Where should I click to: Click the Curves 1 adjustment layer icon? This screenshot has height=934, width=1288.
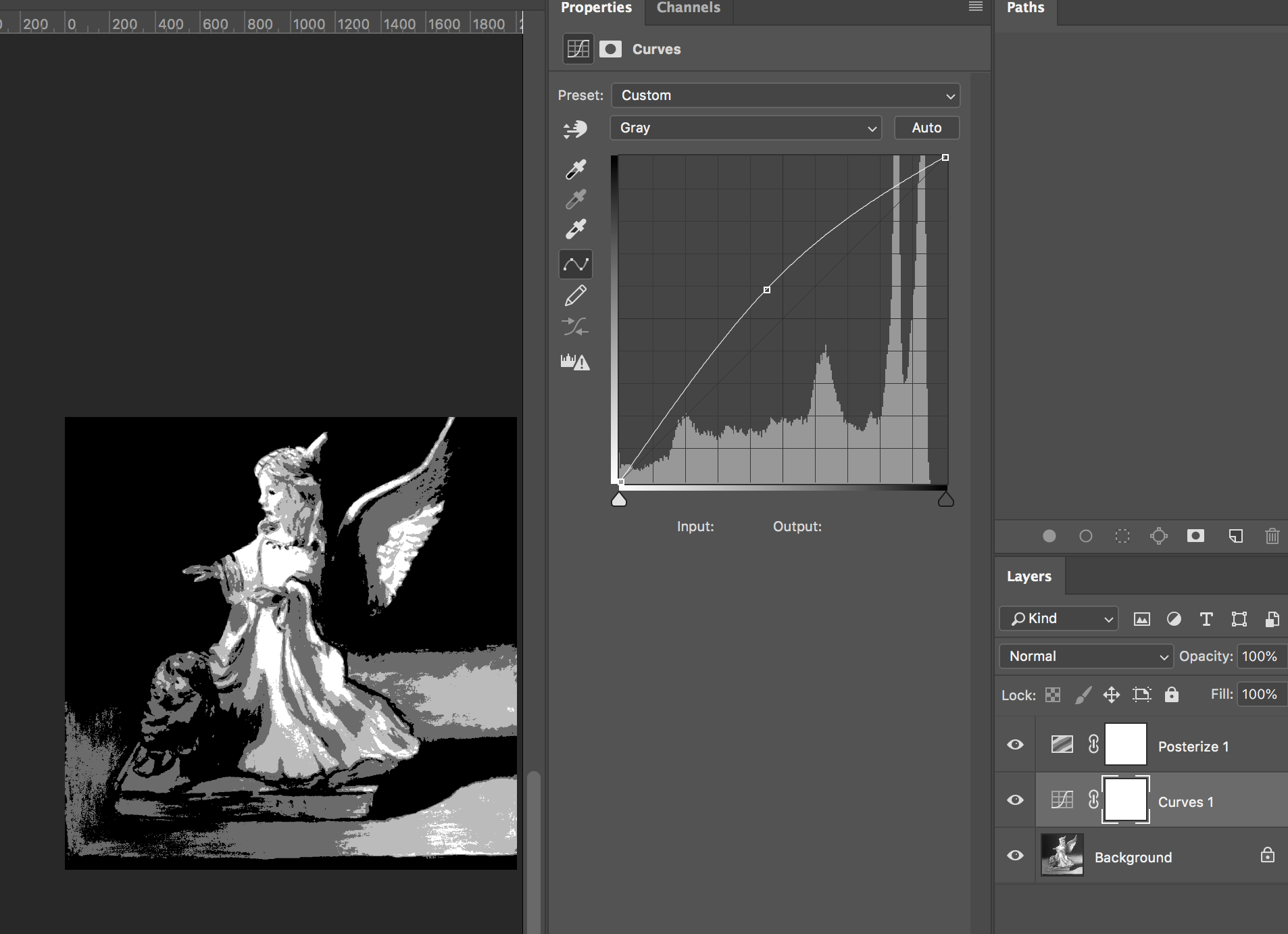tap(1062, 800)
